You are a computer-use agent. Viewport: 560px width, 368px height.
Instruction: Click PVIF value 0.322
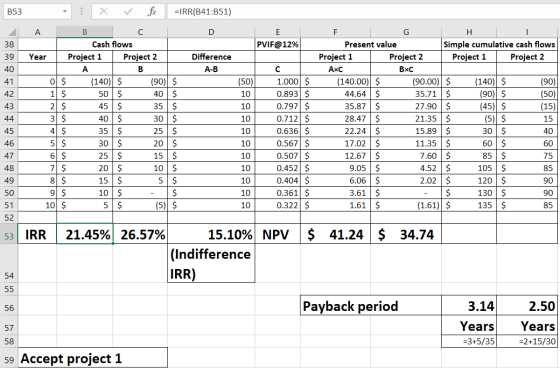[278, 205]
